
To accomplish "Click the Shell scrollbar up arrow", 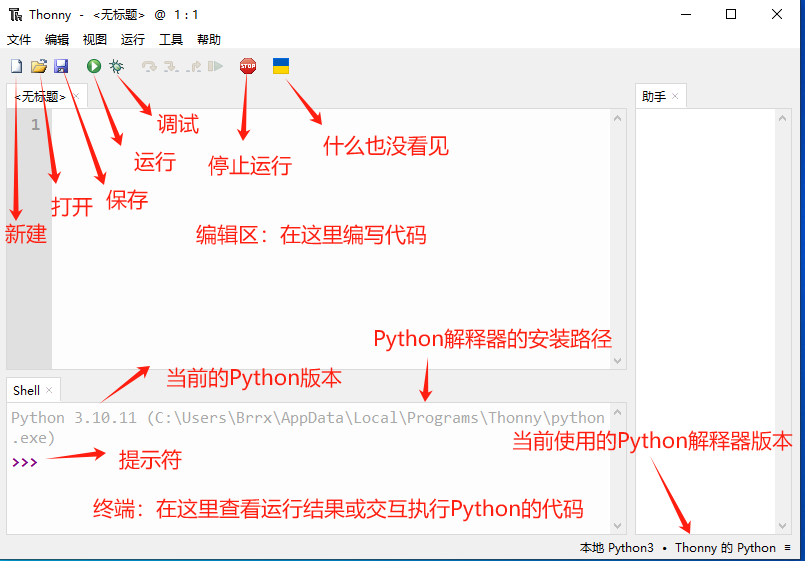I will coord(618,412).
